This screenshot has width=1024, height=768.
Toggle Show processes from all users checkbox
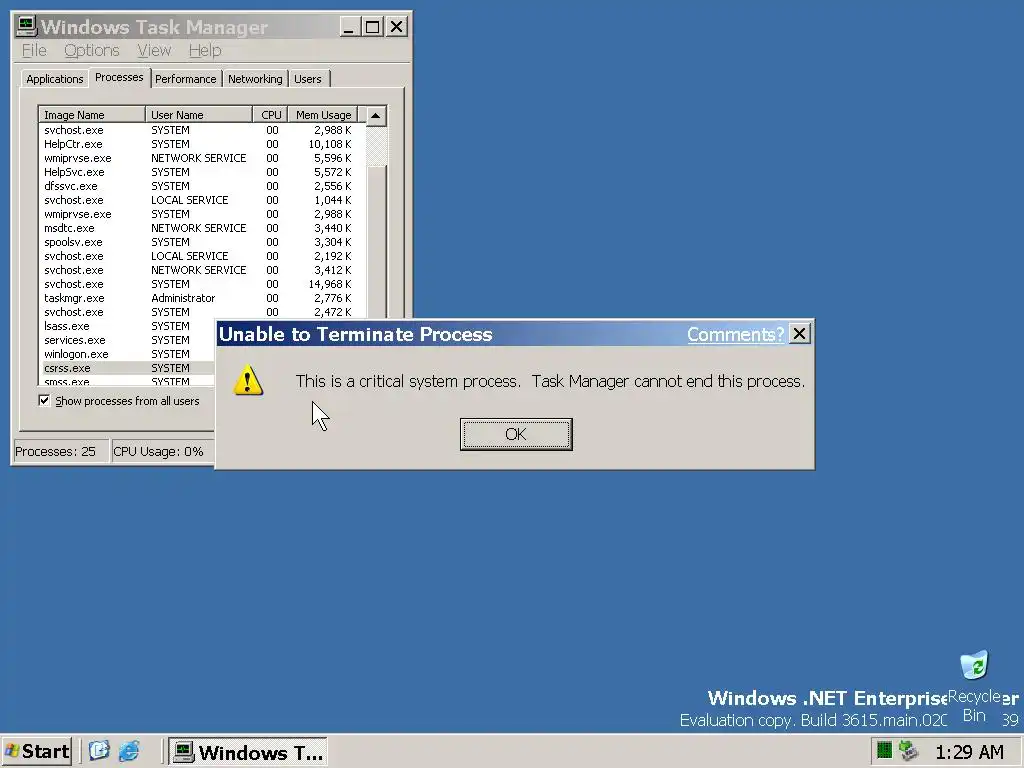click(44, 400)
